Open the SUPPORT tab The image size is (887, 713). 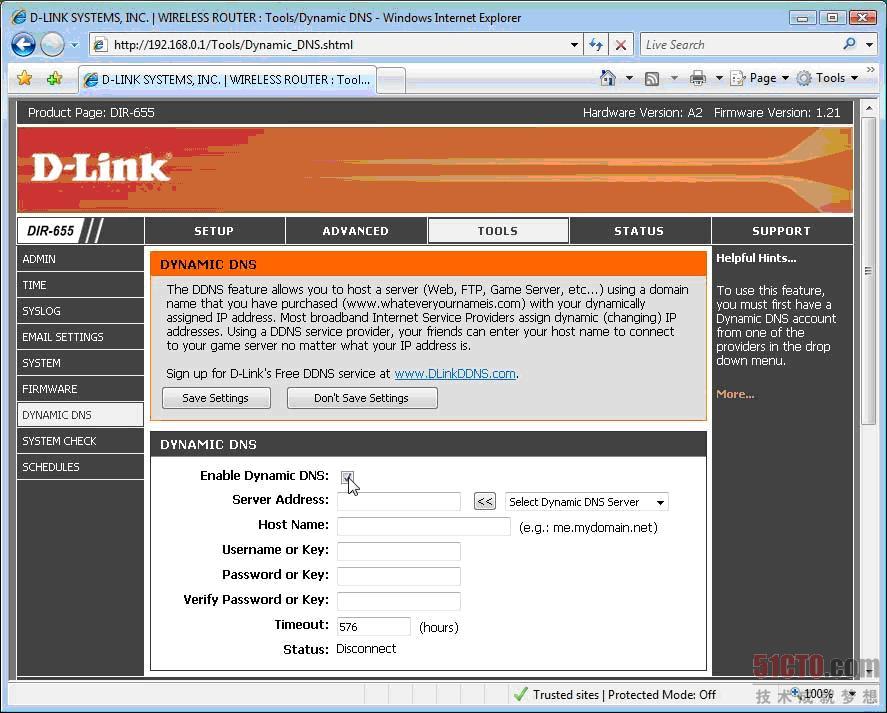(x=781, y=231)
